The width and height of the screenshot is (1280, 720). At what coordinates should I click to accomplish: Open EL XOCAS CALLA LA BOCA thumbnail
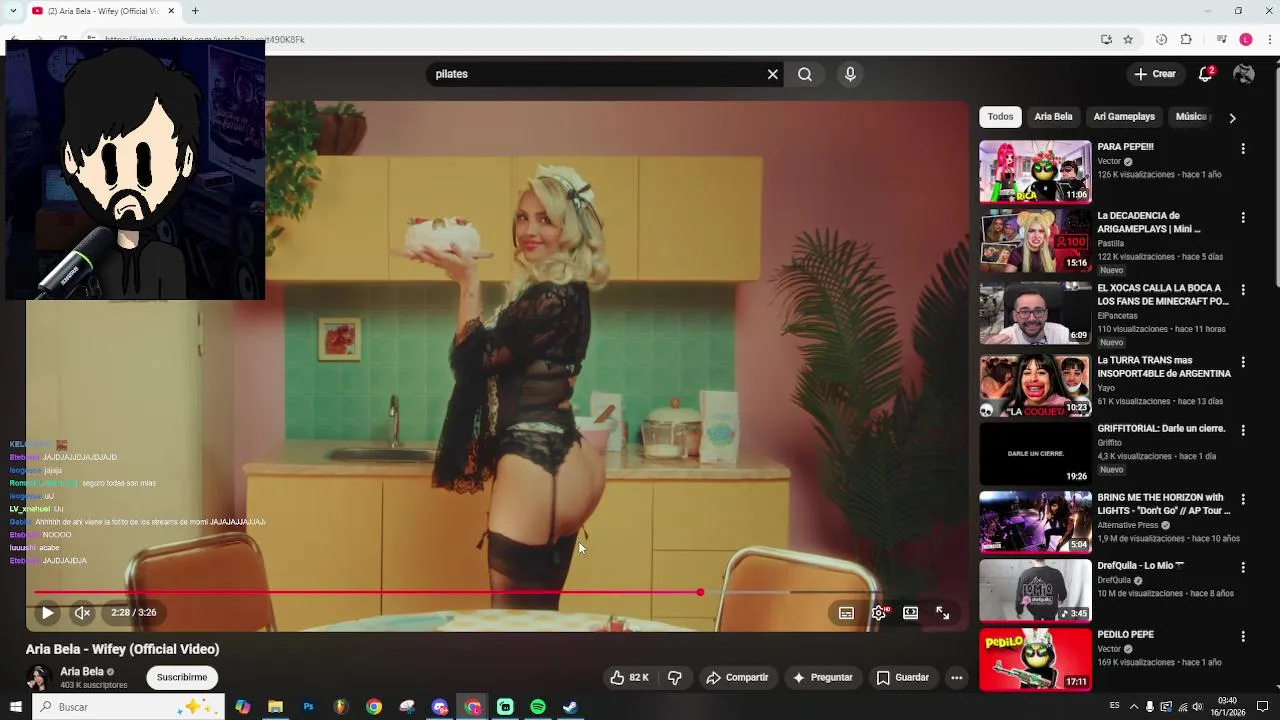click(x=1035, y=313)
